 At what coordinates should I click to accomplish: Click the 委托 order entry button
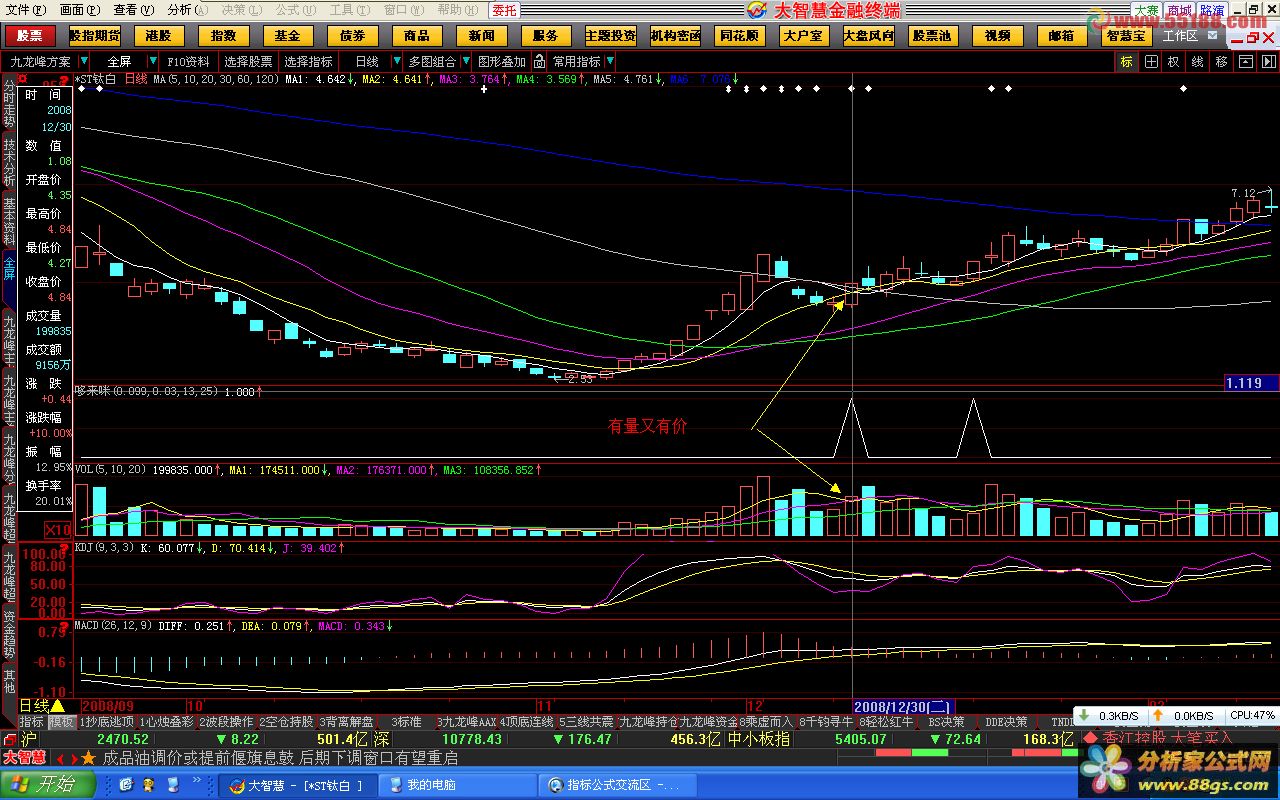(505, 10)
